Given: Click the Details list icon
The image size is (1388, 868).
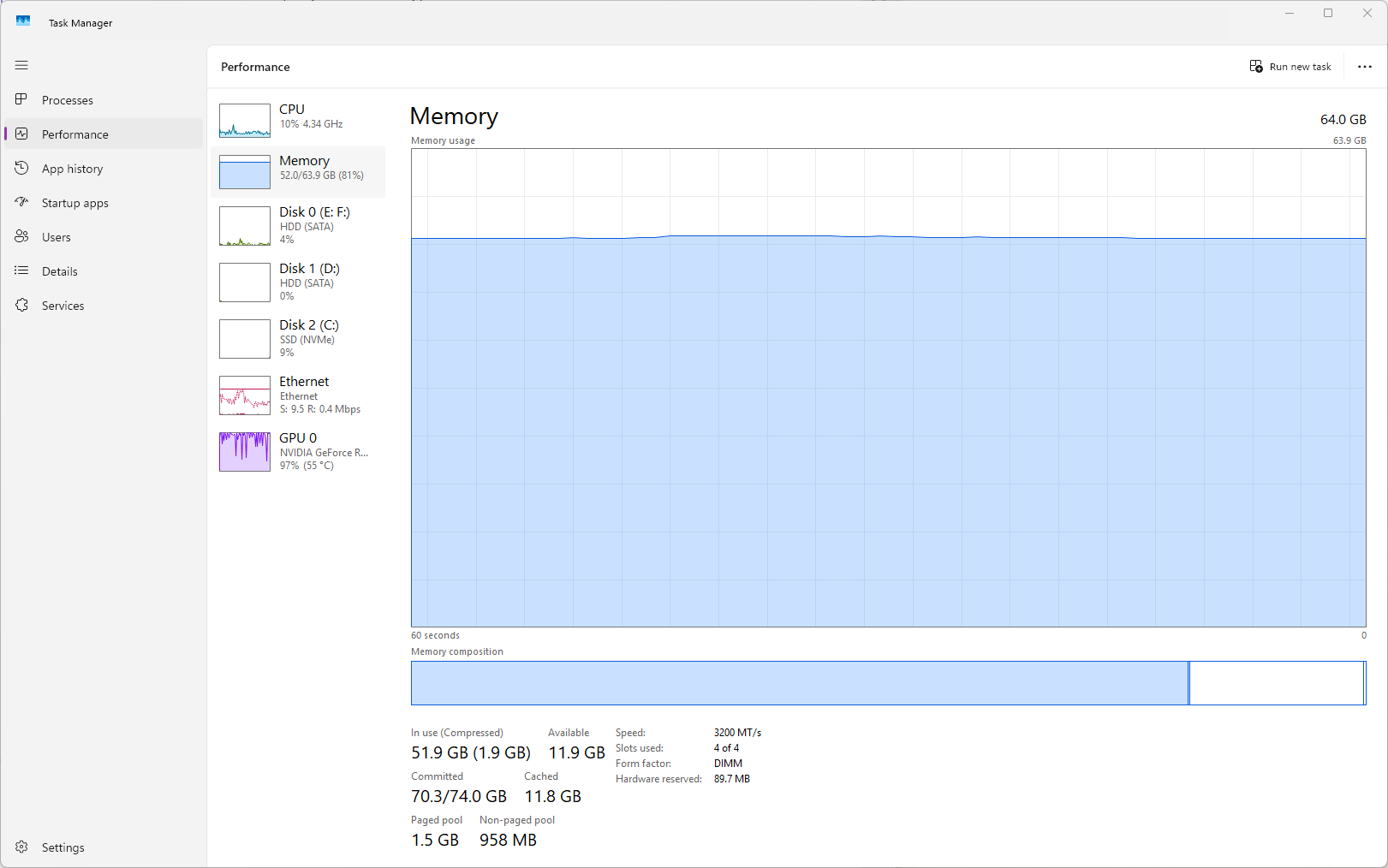Looking at the screenshot, I should point(21,271).
